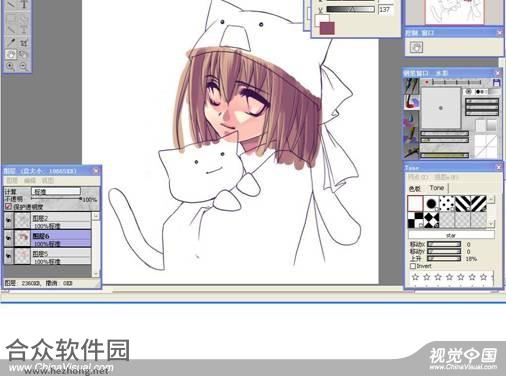Click the thumbnail of layer 图层2

22,220
